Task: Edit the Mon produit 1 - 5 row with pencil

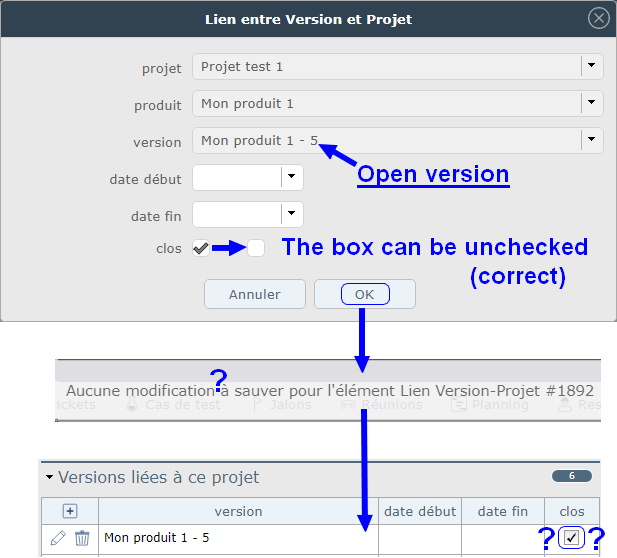Action: 58,538
